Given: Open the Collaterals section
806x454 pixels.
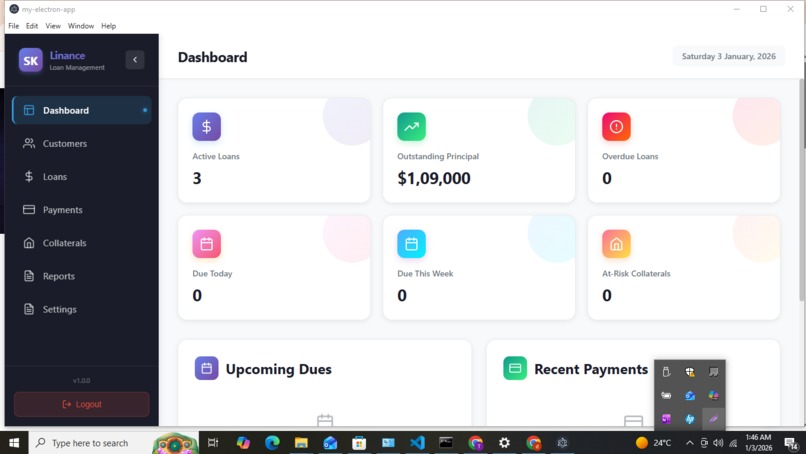Looking at the screenshot, I should click(82, 243).
